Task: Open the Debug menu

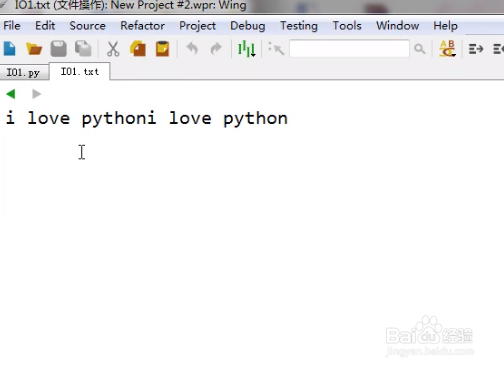Action: point(248,26)
